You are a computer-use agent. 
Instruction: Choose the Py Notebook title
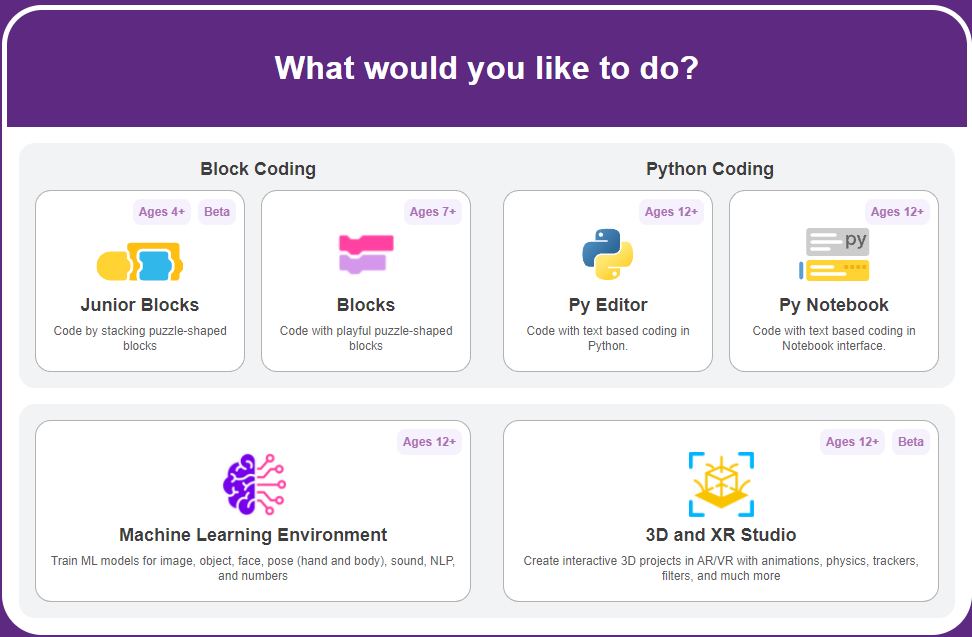(x=834, y=305)
